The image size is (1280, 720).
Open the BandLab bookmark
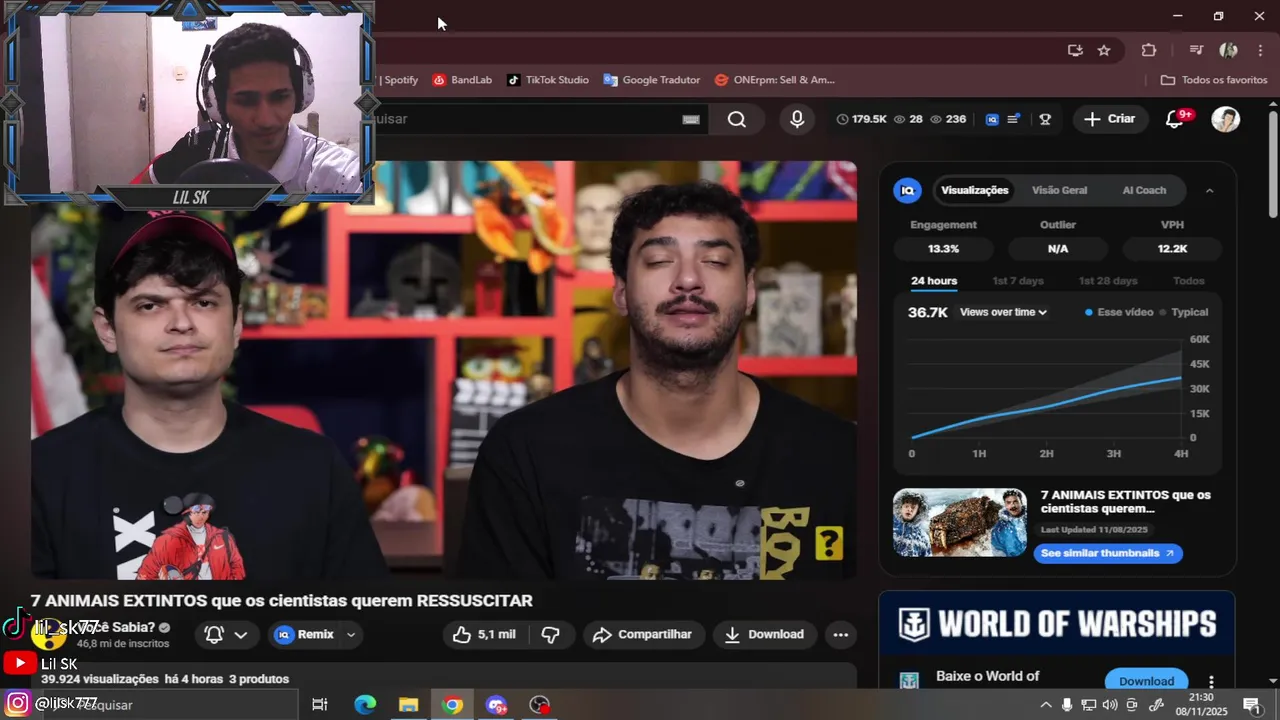[x=462, y=80]
